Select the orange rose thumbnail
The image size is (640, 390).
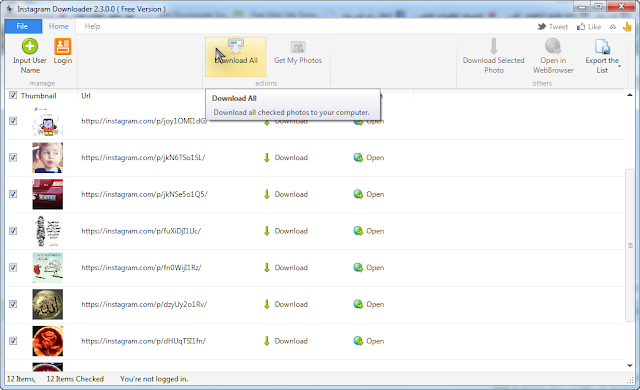click(48, 341)
